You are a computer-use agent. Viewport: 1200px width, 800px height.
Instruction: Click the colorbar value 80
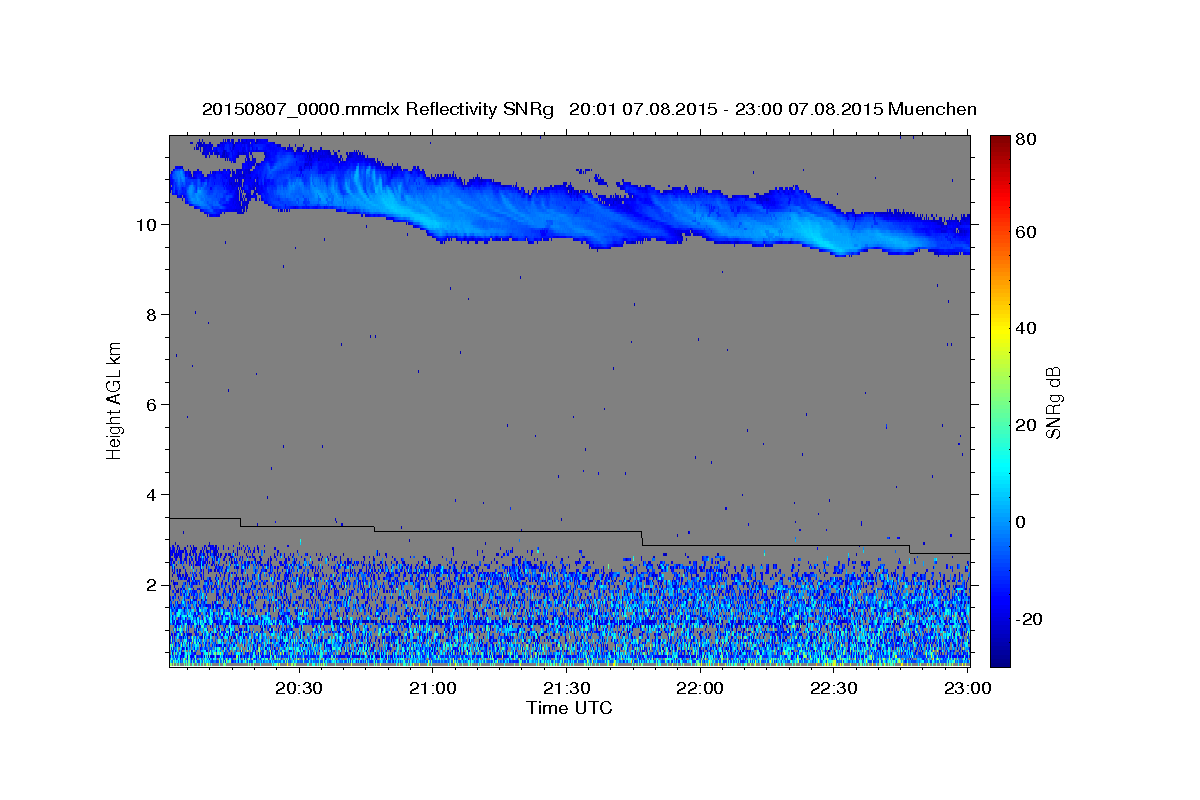click(x=1027, y=140)
